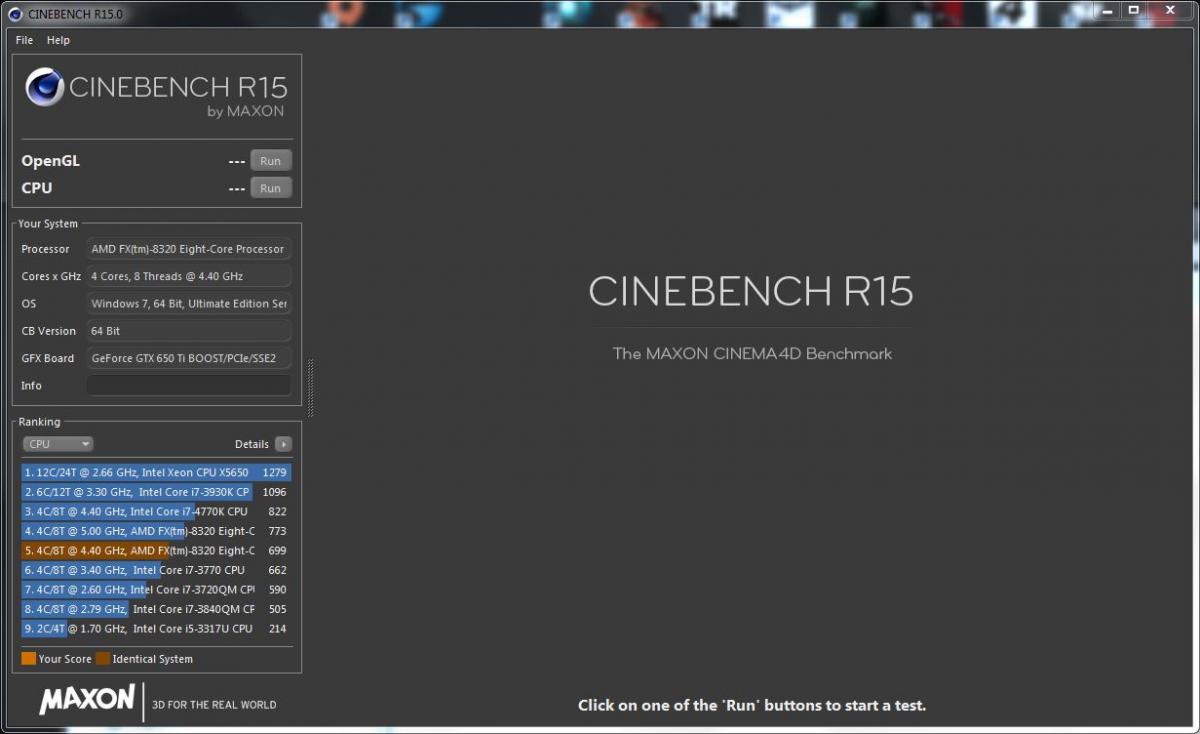The image size is (1200, 734).
Task: Click the MAXON logo at bottom
Action: coord(87,699)
